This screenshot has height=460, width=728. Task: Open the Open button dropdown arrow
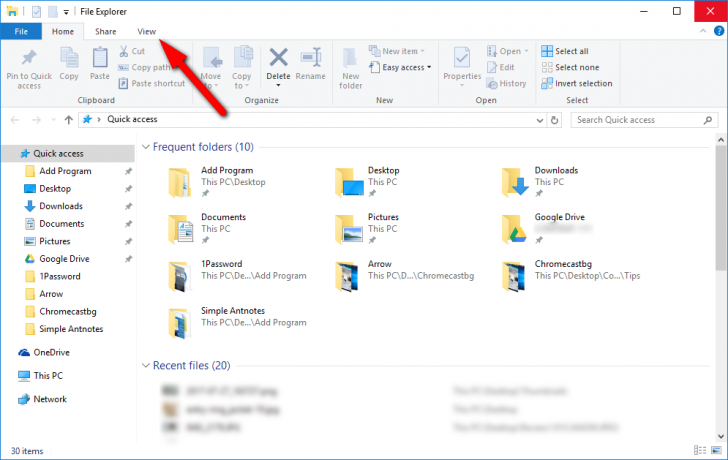(x=526, y=51)
